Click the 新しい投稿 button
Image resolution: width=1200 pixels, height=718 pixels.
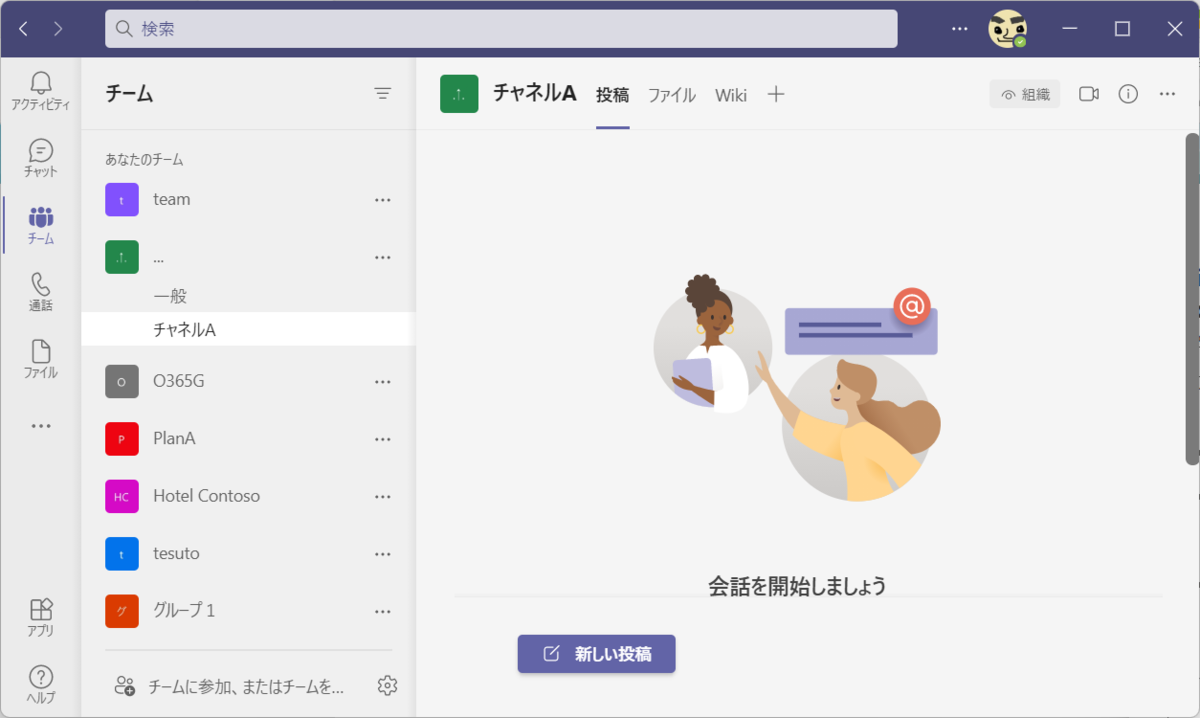(x=596, y=654)
